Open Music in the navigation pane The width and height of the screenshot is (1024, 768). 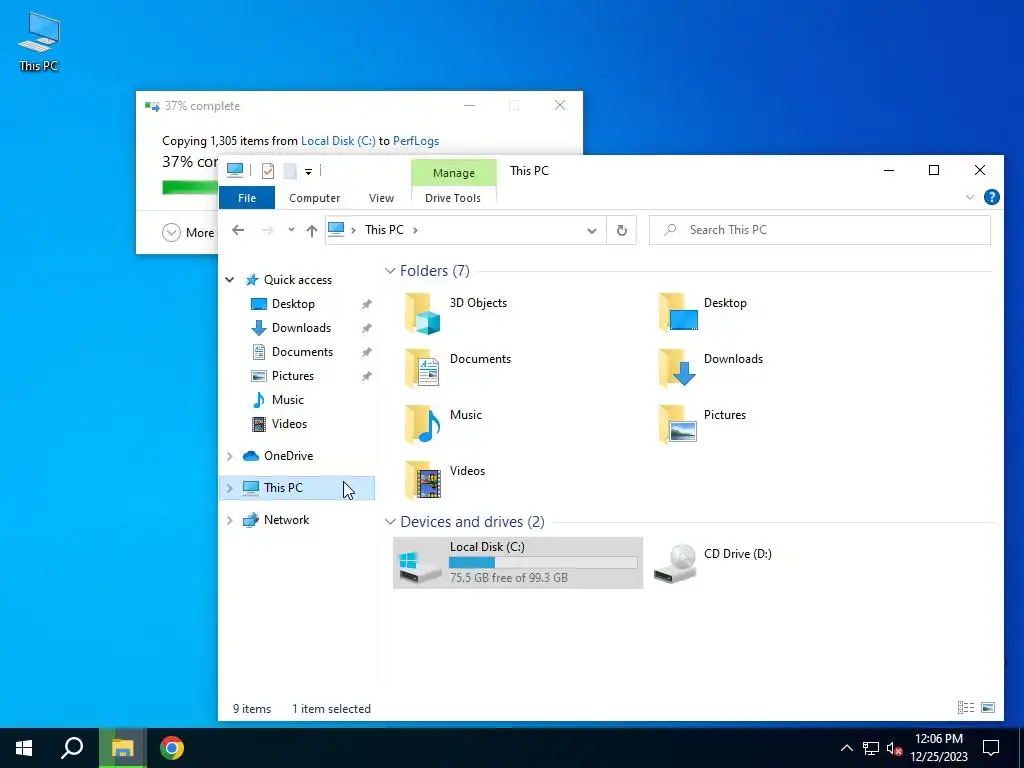tap(287, 400)
